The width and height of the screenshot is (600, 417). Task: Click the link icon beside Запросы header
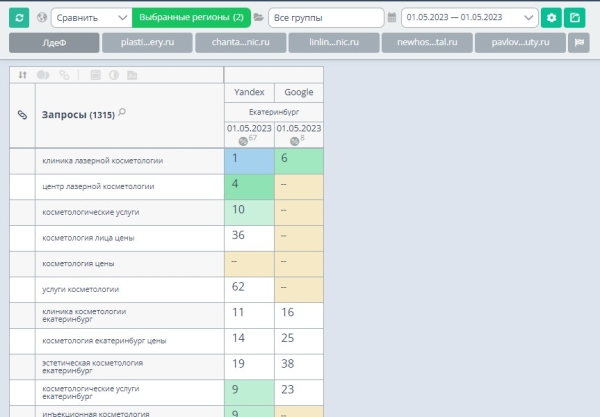(x=22, y=114)
